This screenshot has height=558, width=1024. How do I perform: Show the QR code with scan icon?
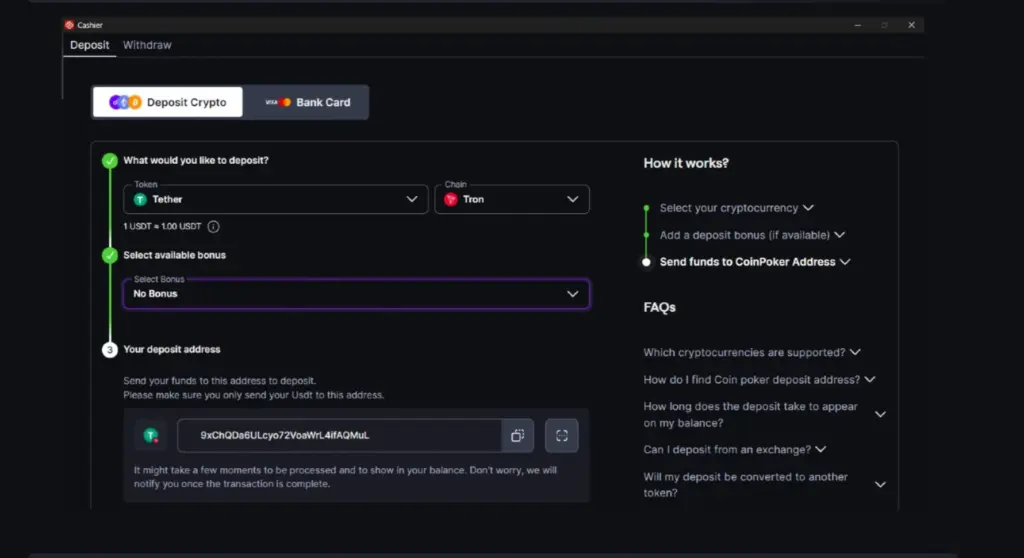coord(562,436)
